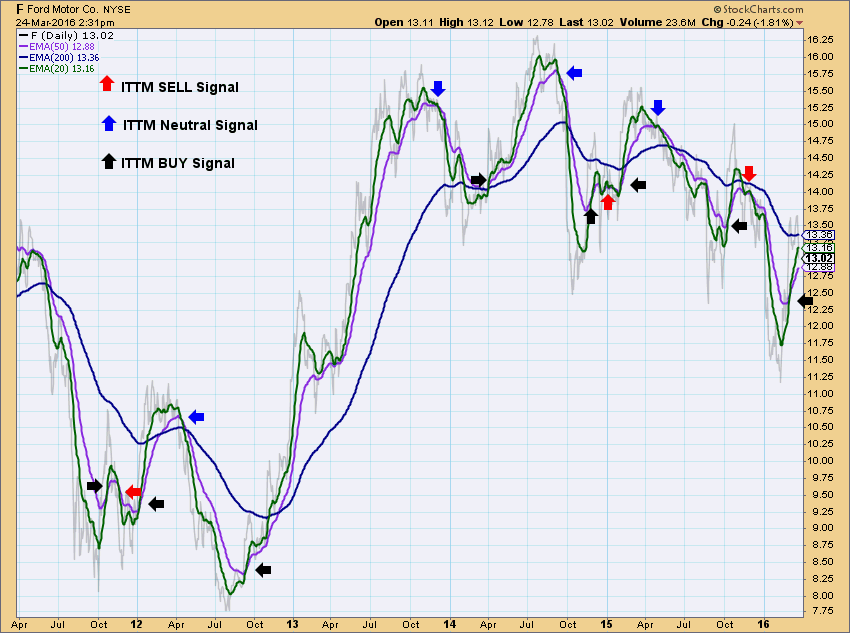Click the ITTM BUY Signal label
This screenshot has width=850, height=633.
[178, 163]
